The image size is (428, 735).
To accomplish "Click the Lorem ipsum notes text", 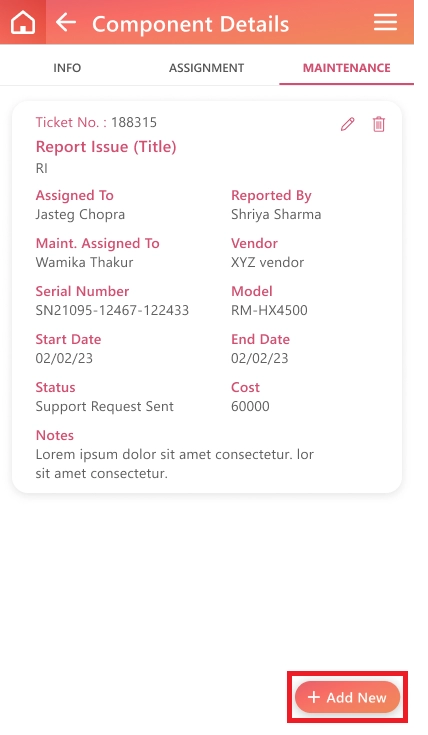I will click(174, 464).
